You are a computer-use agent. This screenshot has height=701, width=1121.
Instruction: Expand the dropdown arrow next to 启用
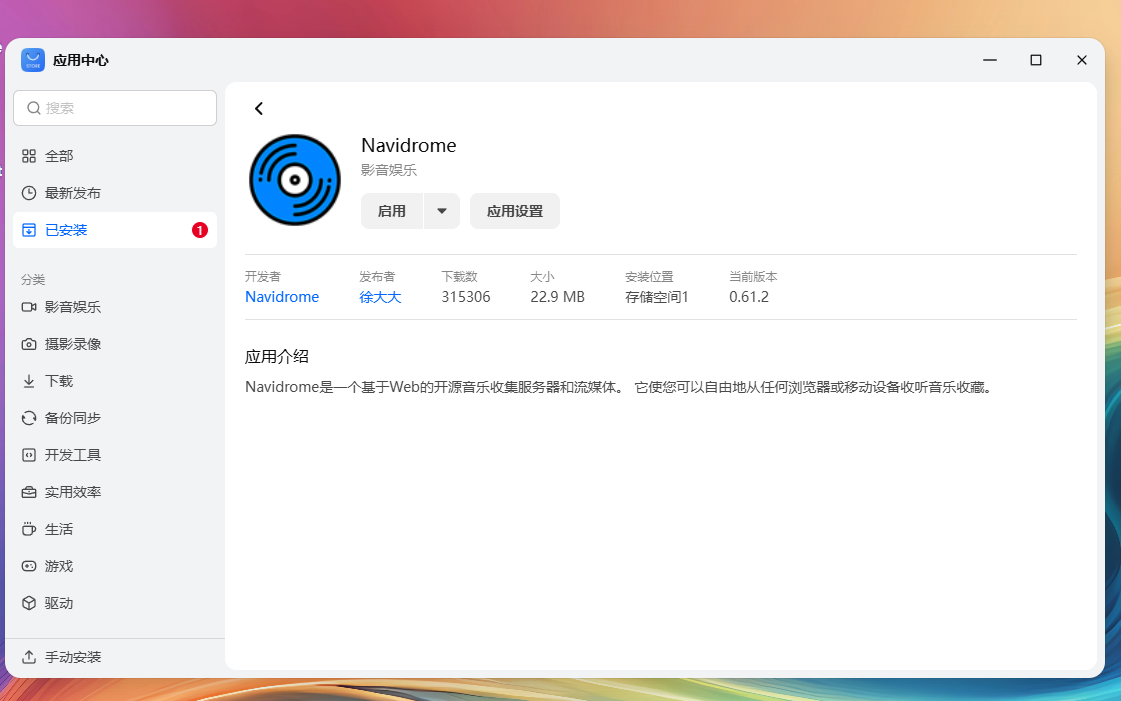coord(441,211)
